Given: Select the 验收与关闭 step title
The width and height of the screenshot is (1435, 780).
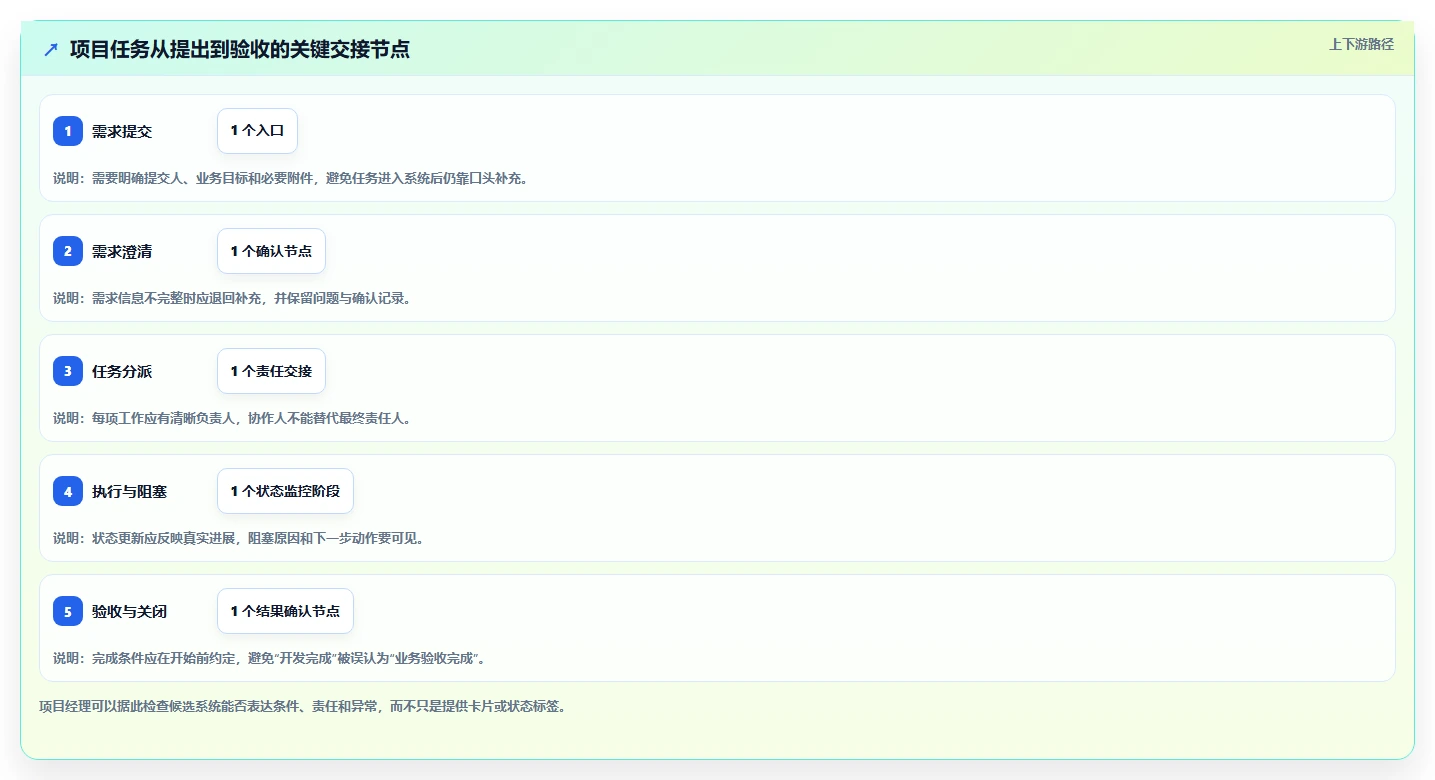Looking at the screenshot, I should 129,611.
